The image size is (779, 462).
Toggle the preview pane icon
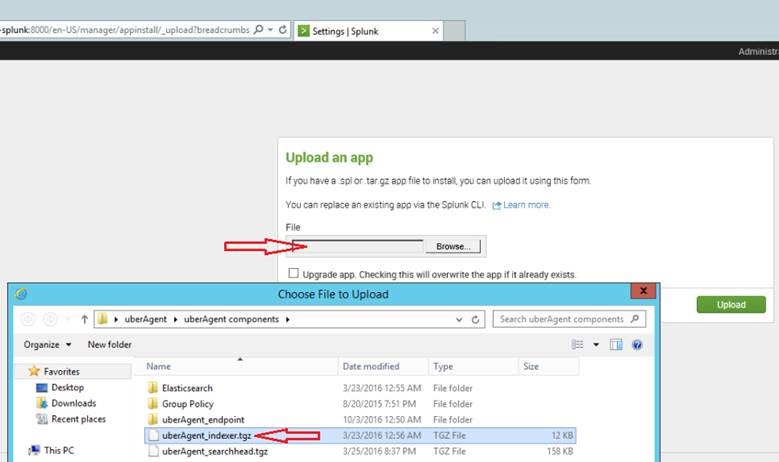[x=616, y=345]
